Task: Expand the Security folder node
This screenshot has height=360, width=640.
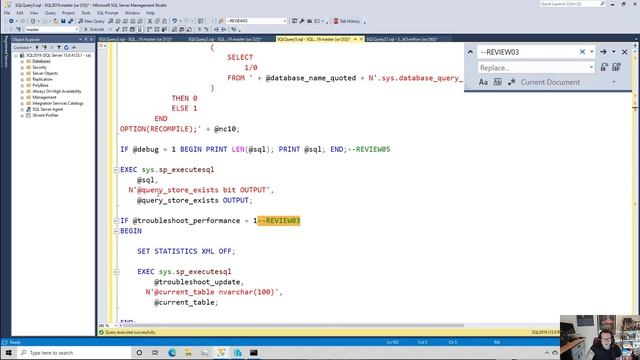Action: (x=22, y=67)
